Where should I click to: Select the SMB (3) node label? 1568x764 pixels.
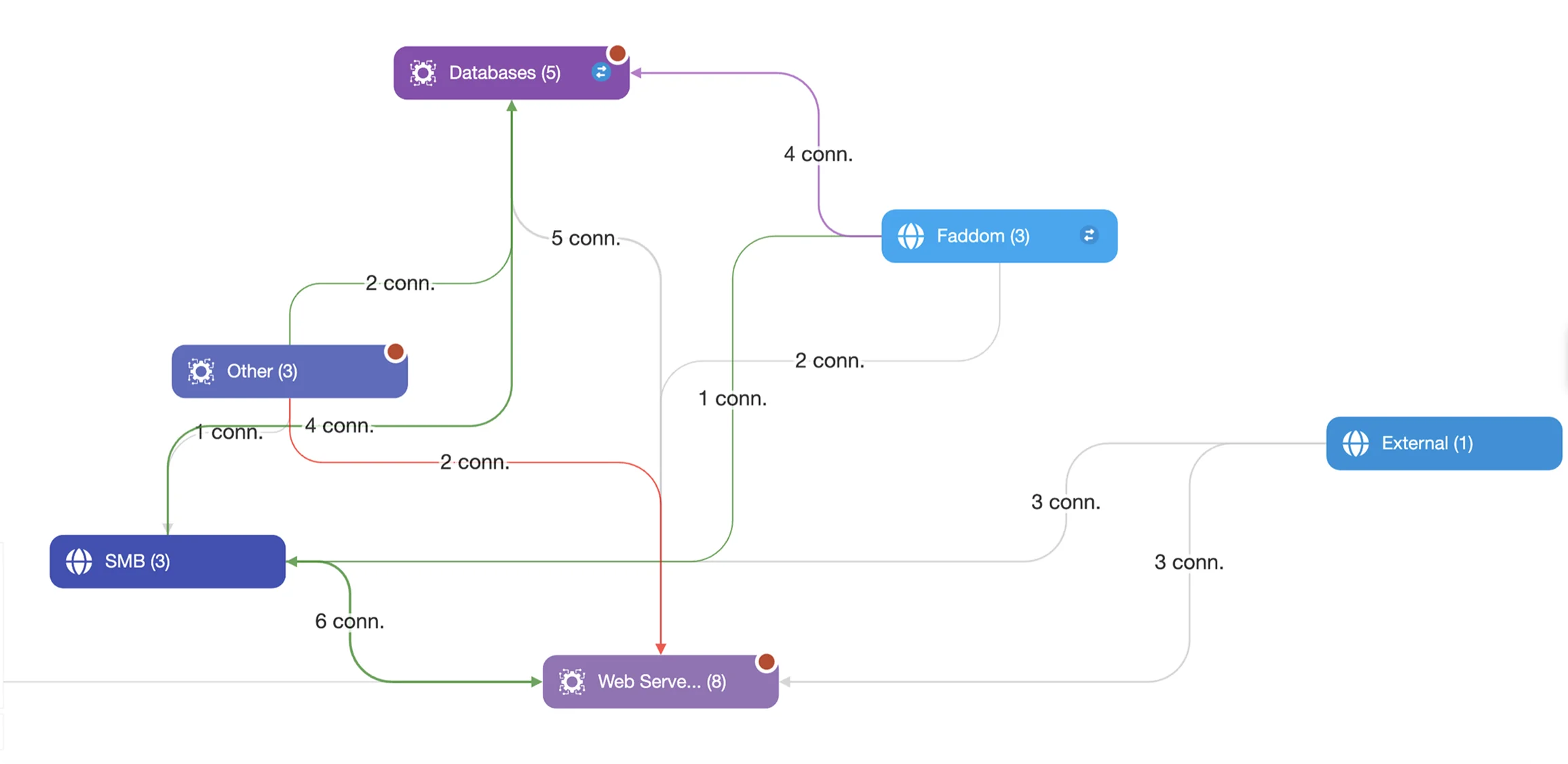point(137,561)
